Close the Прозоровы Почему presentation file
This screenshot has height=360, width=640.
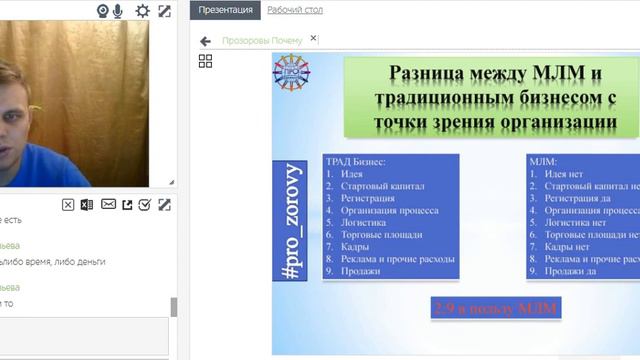point(313,38)
